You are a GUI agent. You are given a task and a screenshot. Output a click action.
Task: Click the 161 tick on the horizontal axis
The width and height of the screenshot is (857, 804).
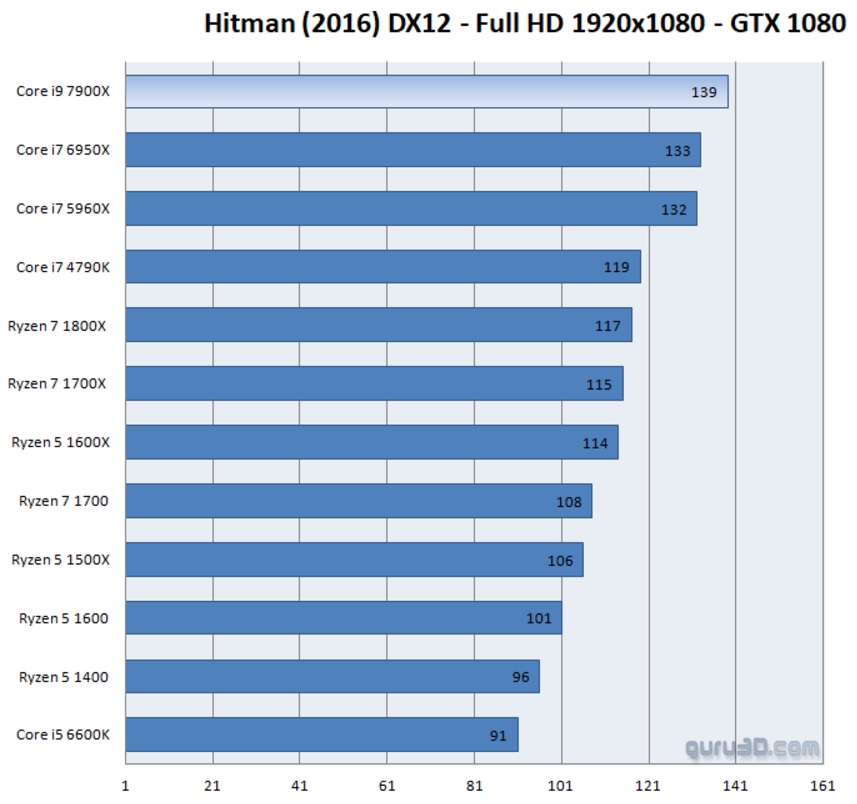tap(822, 785)
